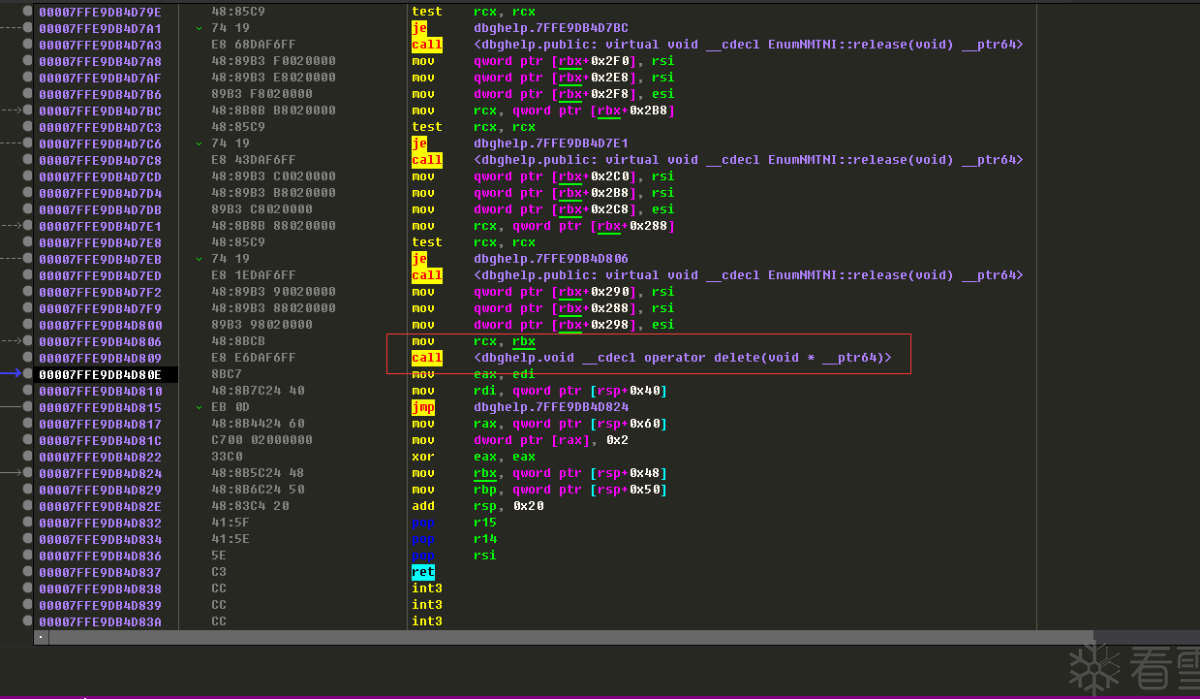Select address 00007FFE9DB4D7E1
Viewport: 1200px width, 699px height.
pyautogui.click(x=100, y=226)
